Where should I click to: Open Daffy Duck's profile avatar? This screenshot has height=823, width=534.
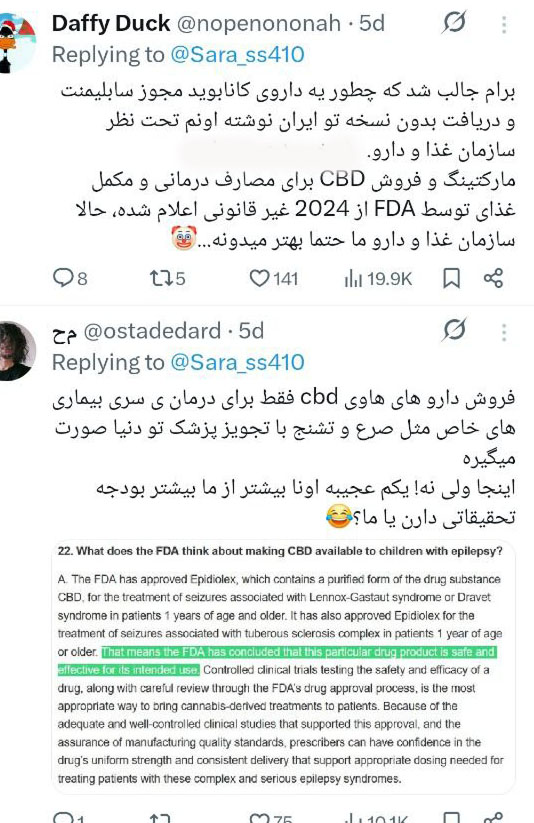[16, 42]
